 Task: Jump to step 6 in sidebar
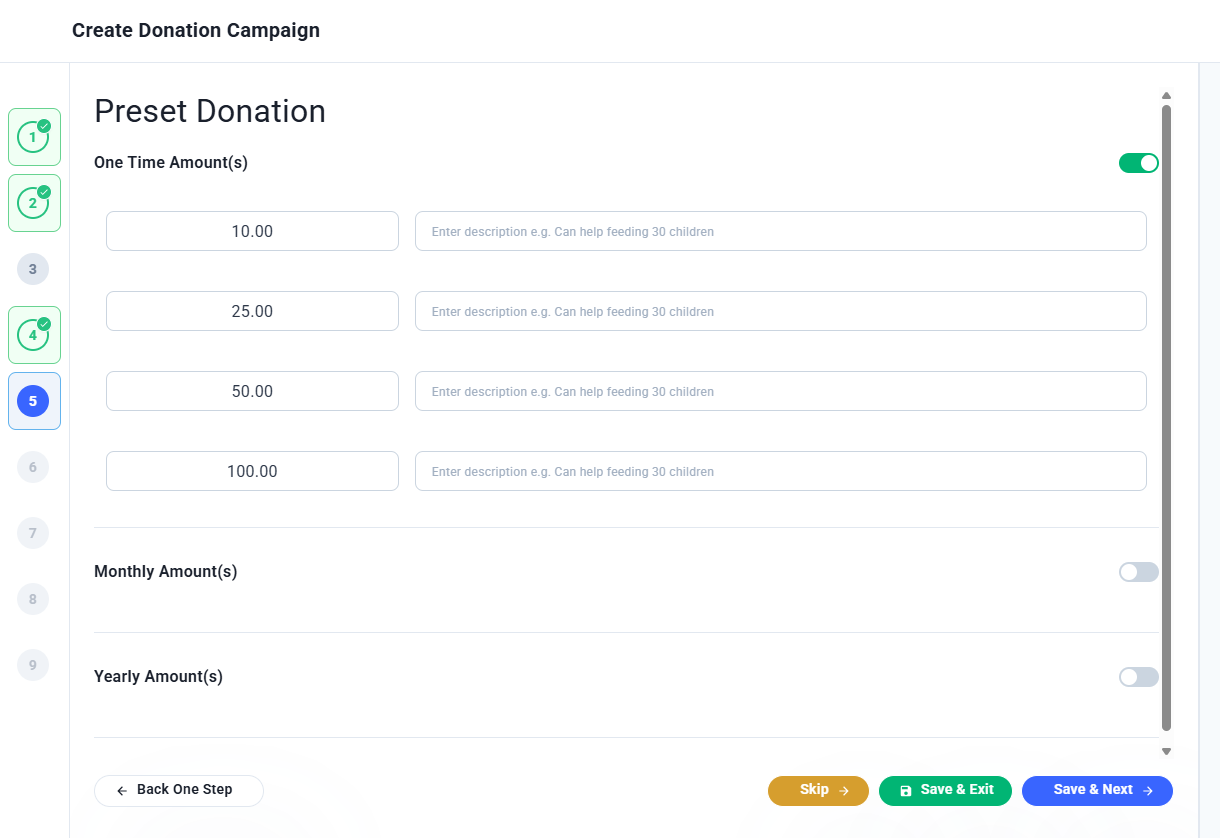pos(33,467)
